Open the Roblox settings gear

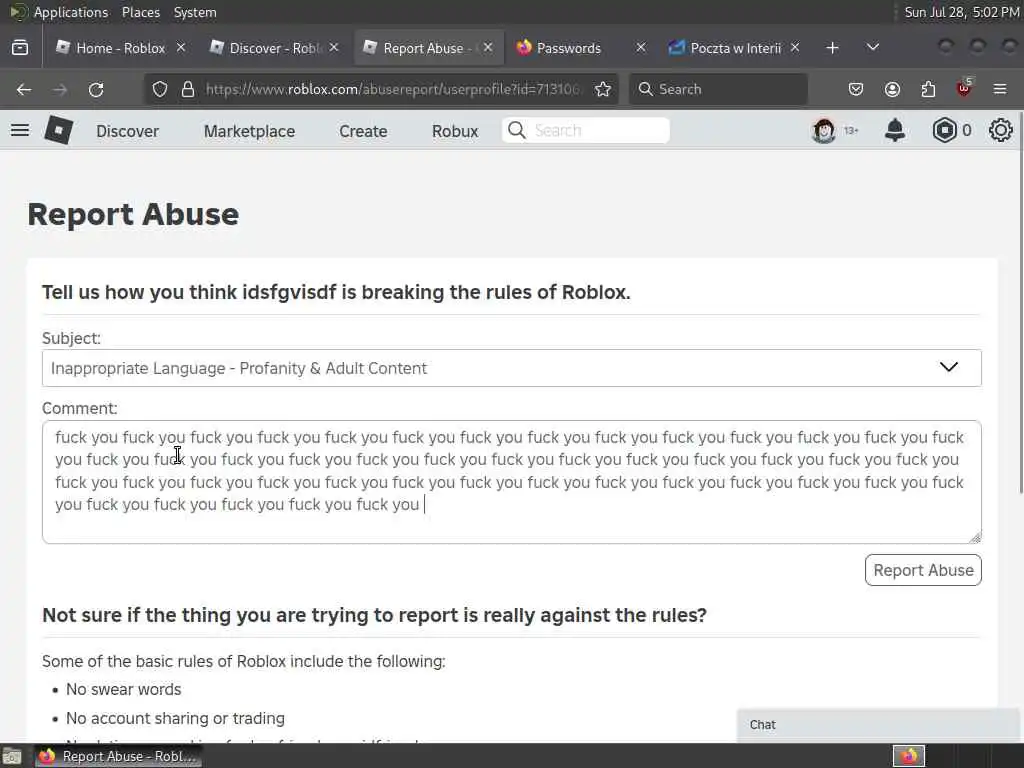(x=1000, y=131)
